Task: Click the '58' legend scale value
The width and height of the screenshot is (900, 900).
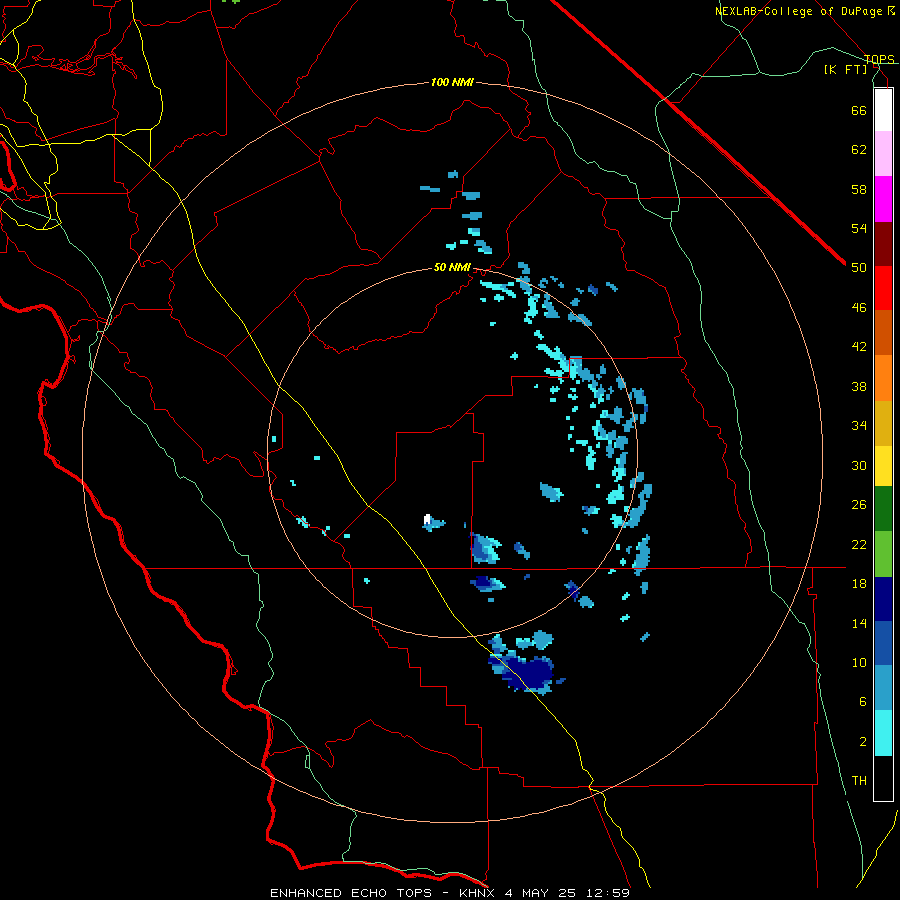Action: pos(859,189)
